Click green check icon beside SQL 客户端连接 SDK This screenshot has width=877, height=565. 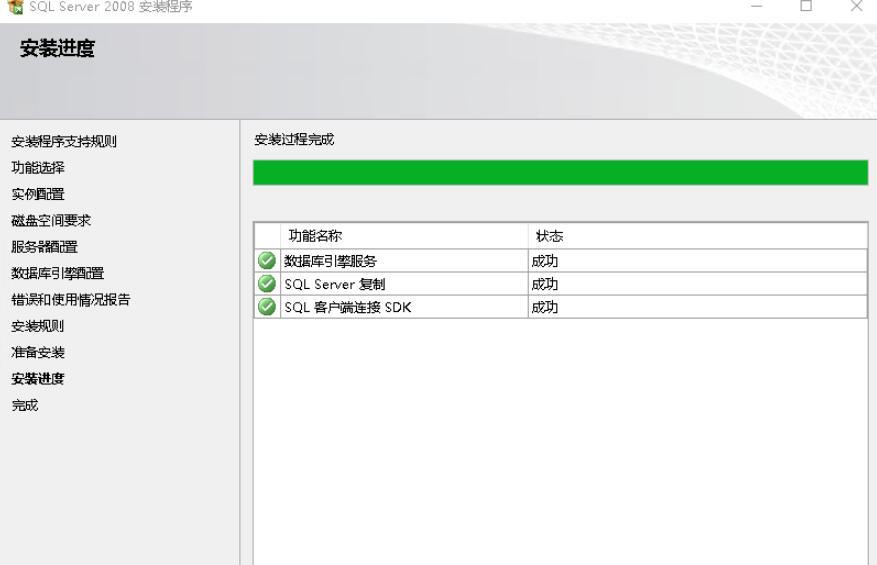[x=267, y=307]
